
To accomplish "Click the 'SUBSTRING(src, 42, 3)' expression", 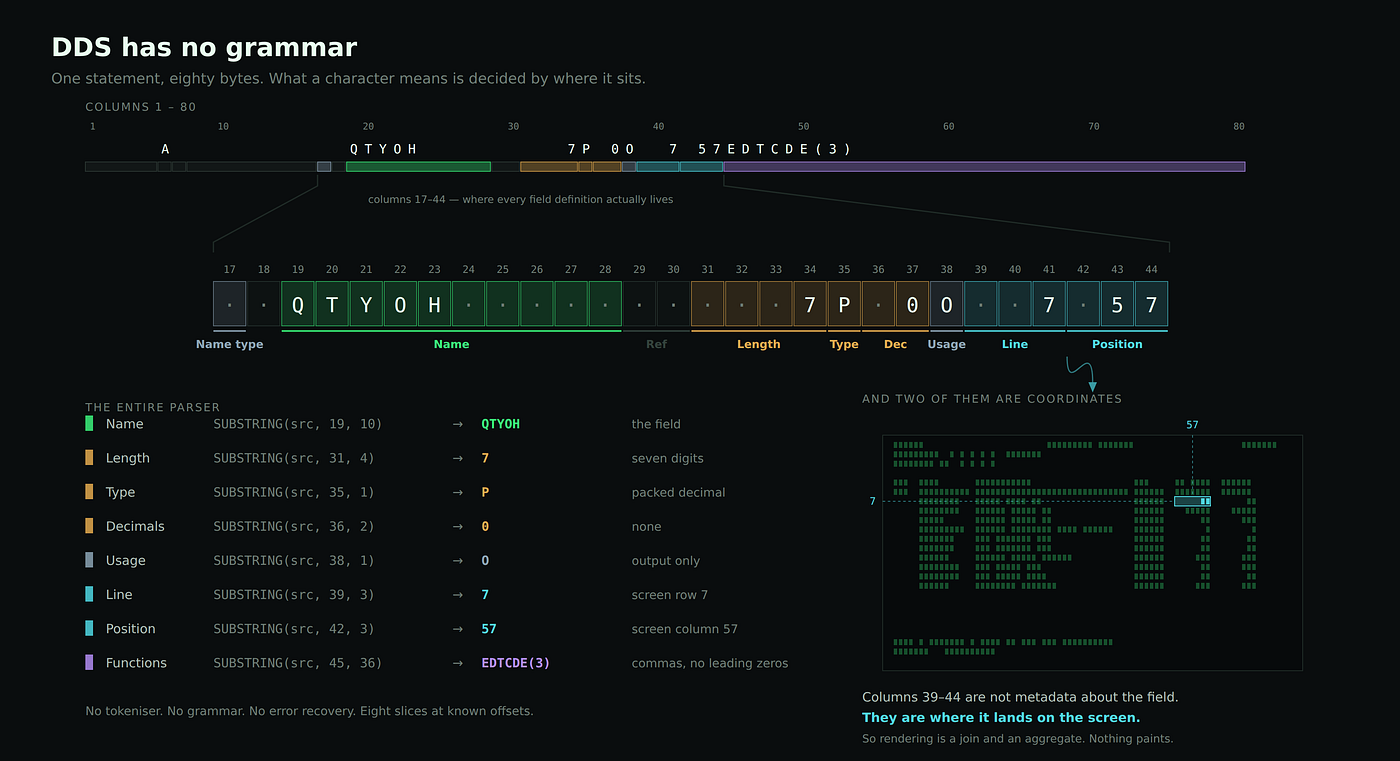I will tap(294, 629).
